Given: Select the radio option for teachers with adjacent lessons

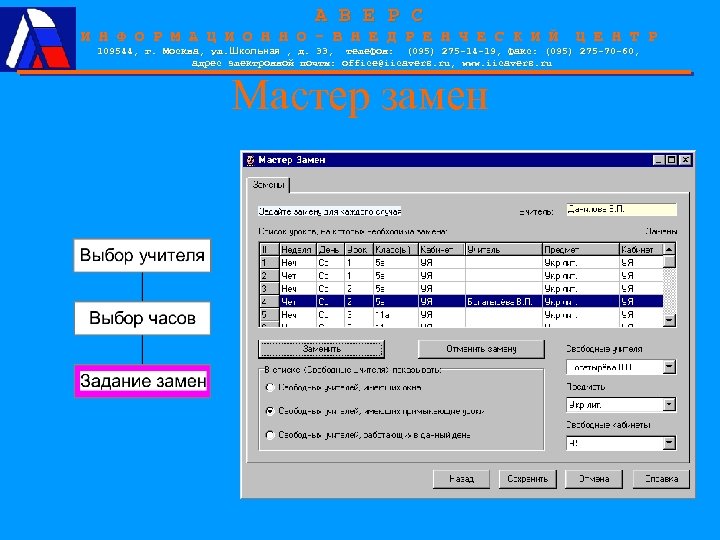Looking at the screenshot, I should point(270,411).
